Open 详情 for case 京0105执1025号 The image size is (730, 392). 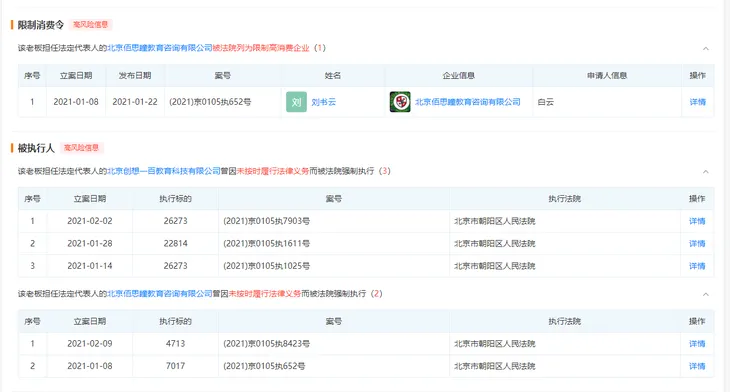point(697,266)
